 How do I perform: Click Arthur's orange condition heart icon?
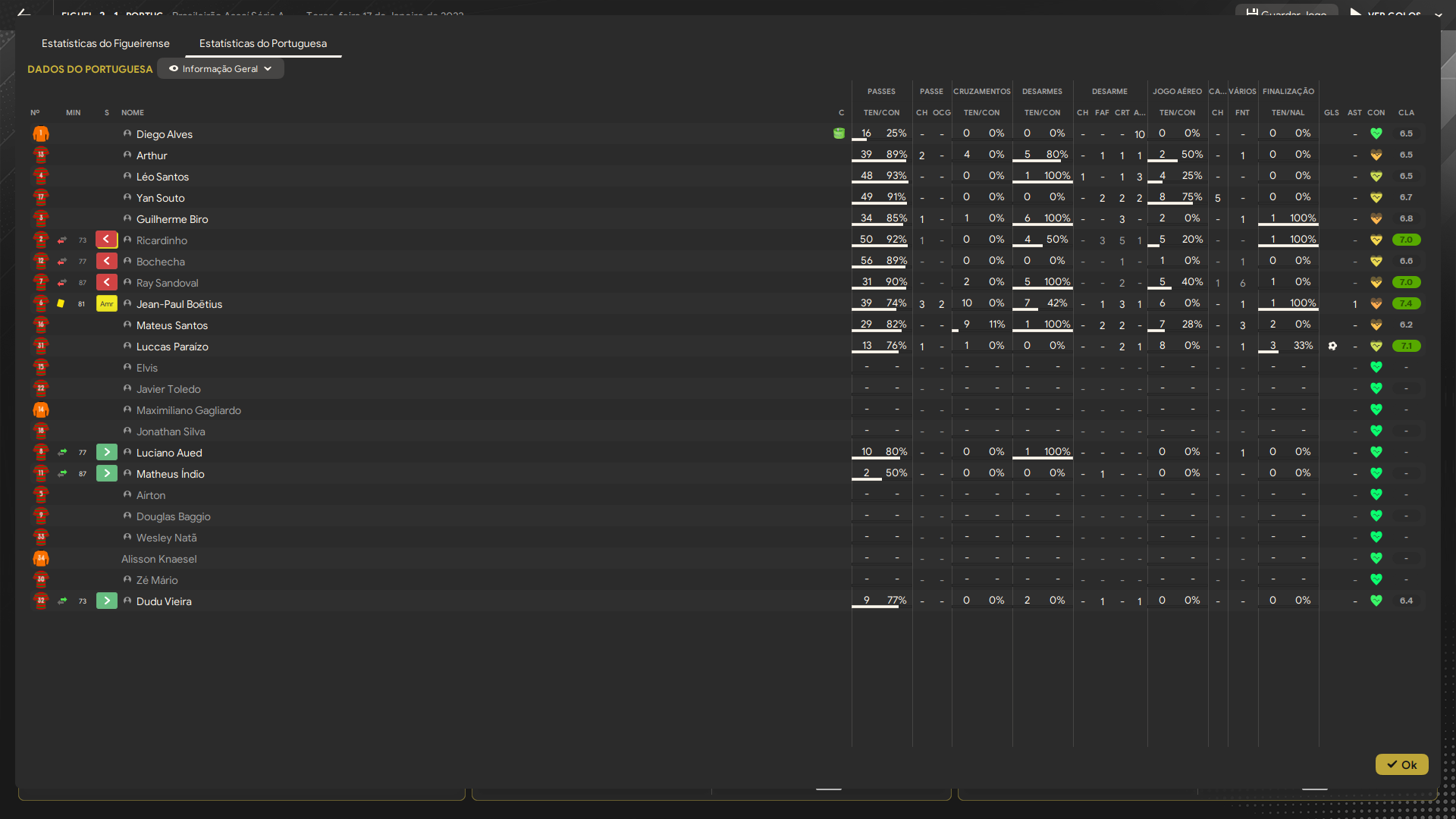[x=1376, y=155]
